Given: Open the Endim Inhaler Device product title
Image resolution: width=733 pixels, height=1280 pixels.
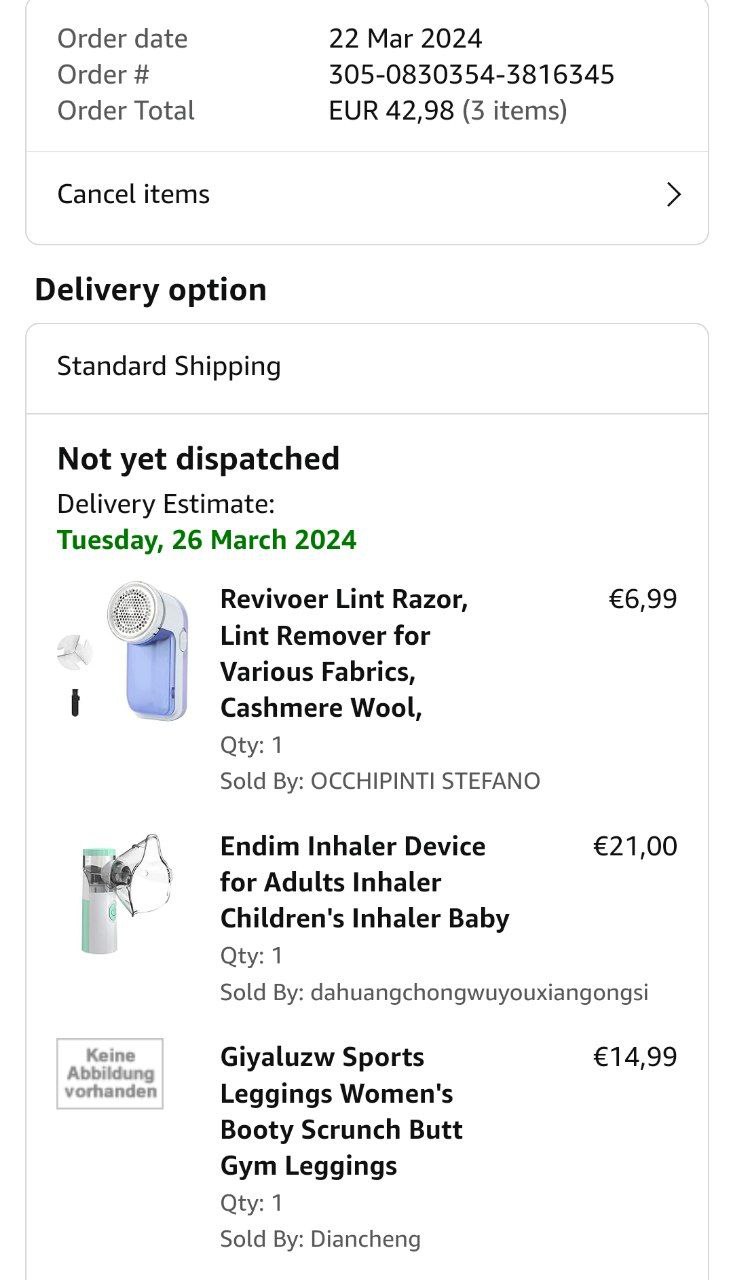Looking at the screenshot, I should [x=364, y=882].
